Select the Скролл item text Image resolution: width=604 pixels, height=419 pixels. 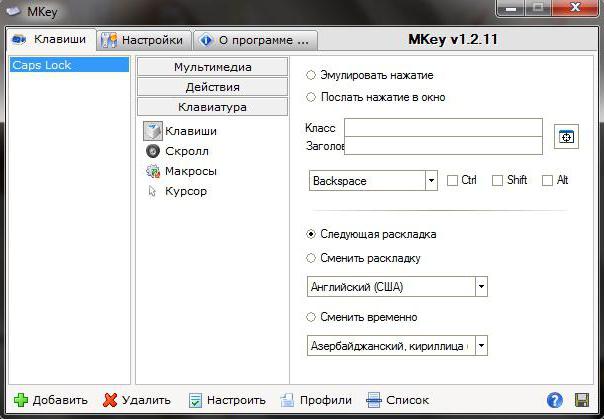187,151
